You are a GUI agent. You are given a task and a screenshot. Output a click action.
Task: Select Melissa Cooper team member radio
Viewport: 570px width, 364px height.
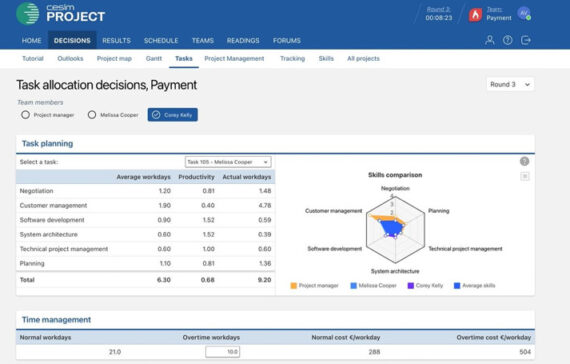coord(92,115)
